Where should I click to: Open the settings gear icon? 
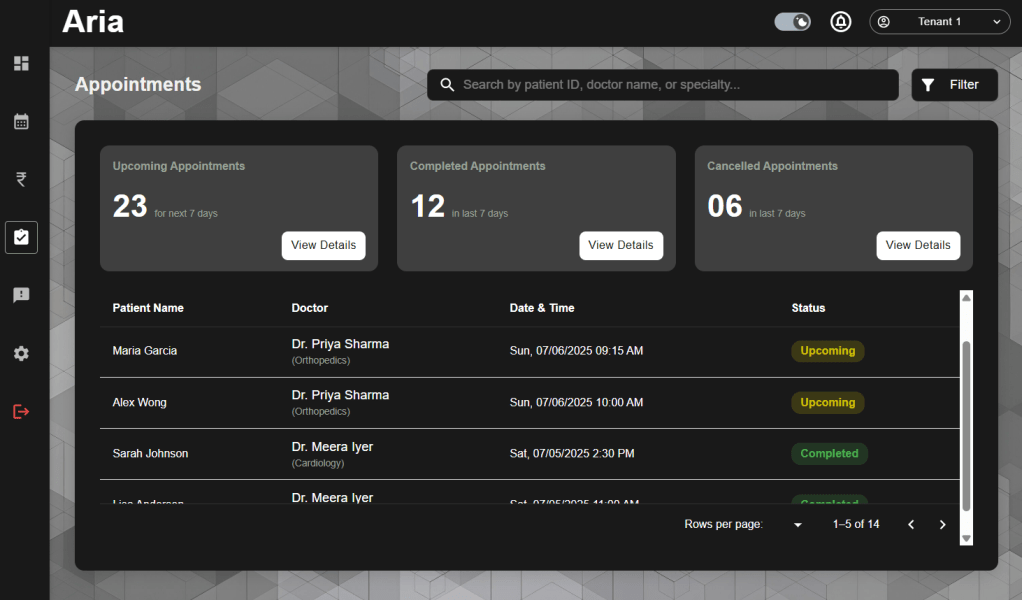(21, 354)
